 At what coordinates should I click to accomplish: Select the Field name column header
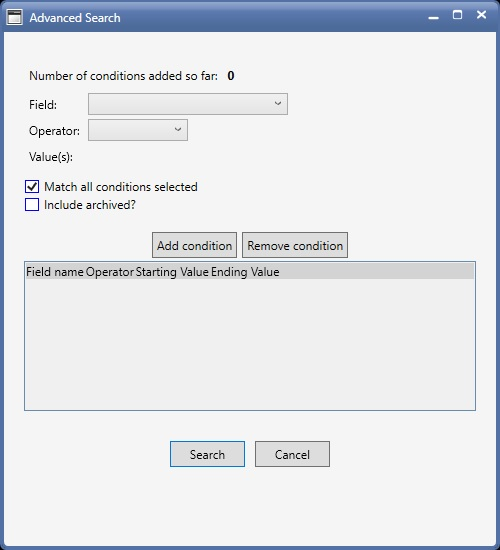(x=55, y=272)
